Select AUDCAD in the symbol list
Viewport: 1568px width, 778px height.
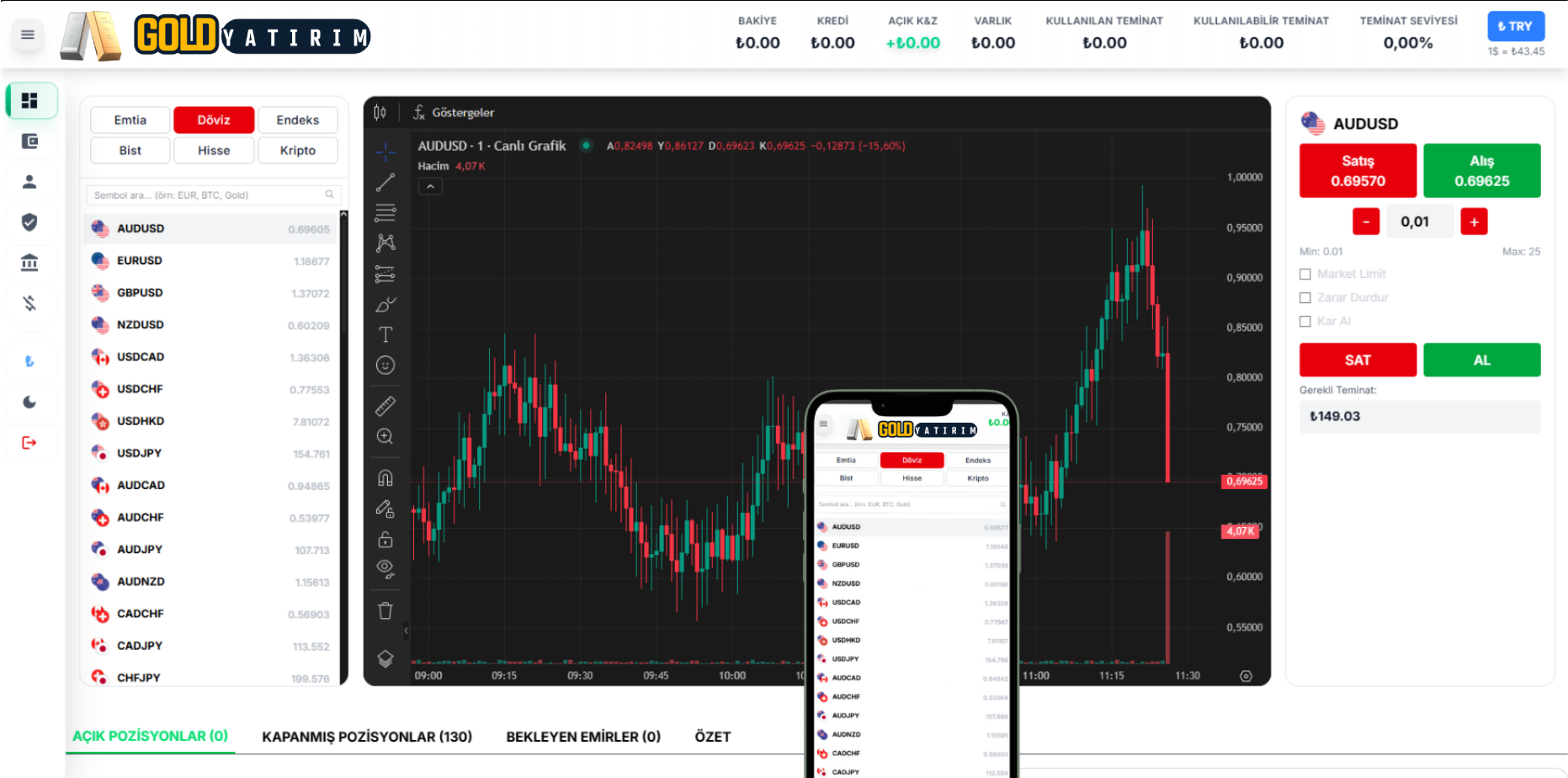[x=210, y=486]
